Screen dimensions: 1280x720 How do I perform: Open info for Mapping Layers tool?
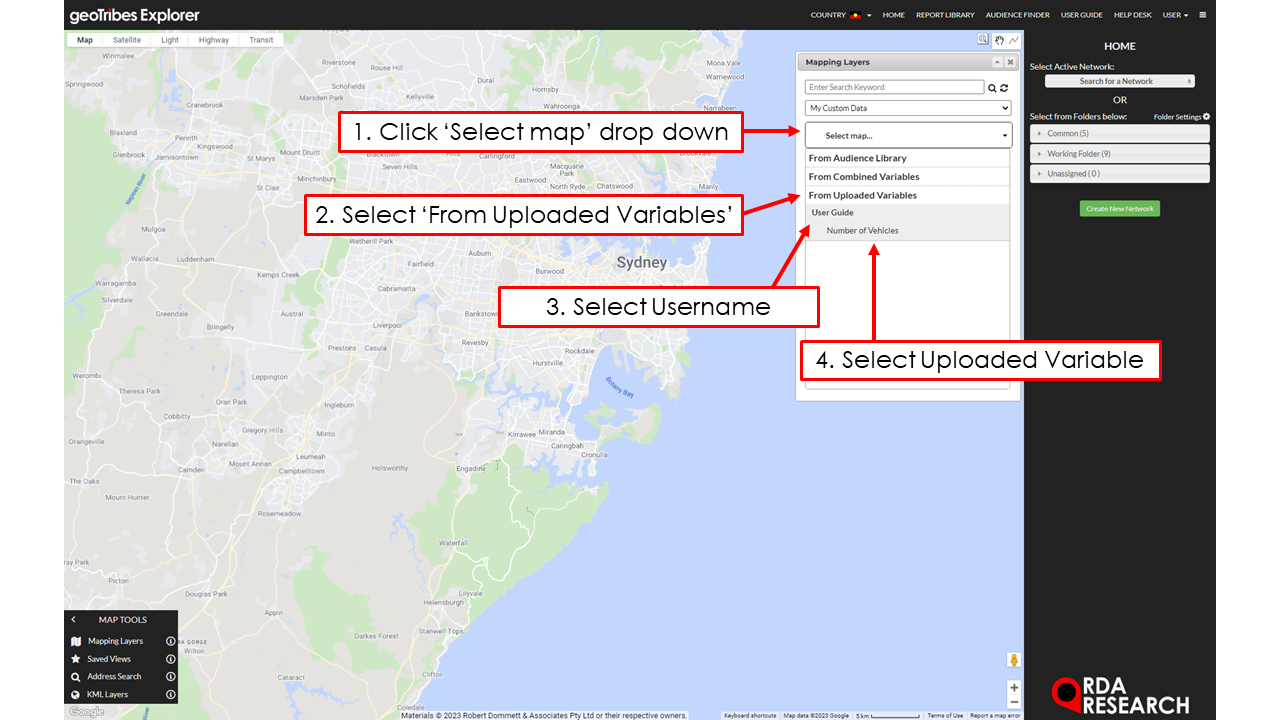[x=171, y=641]
